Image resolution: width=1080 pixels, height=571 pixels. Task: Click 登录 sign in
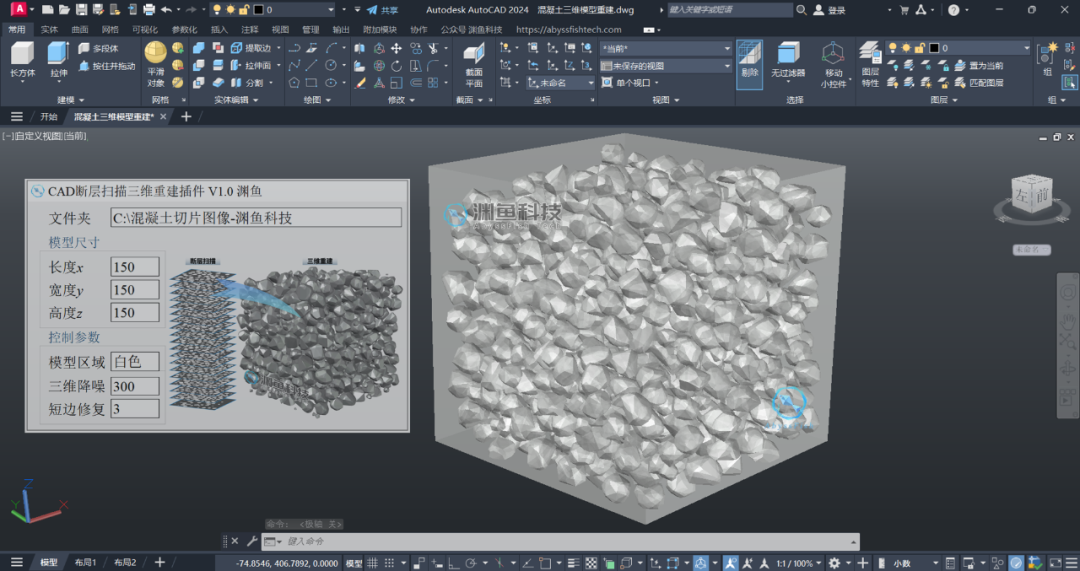click(x=829, y=10)
